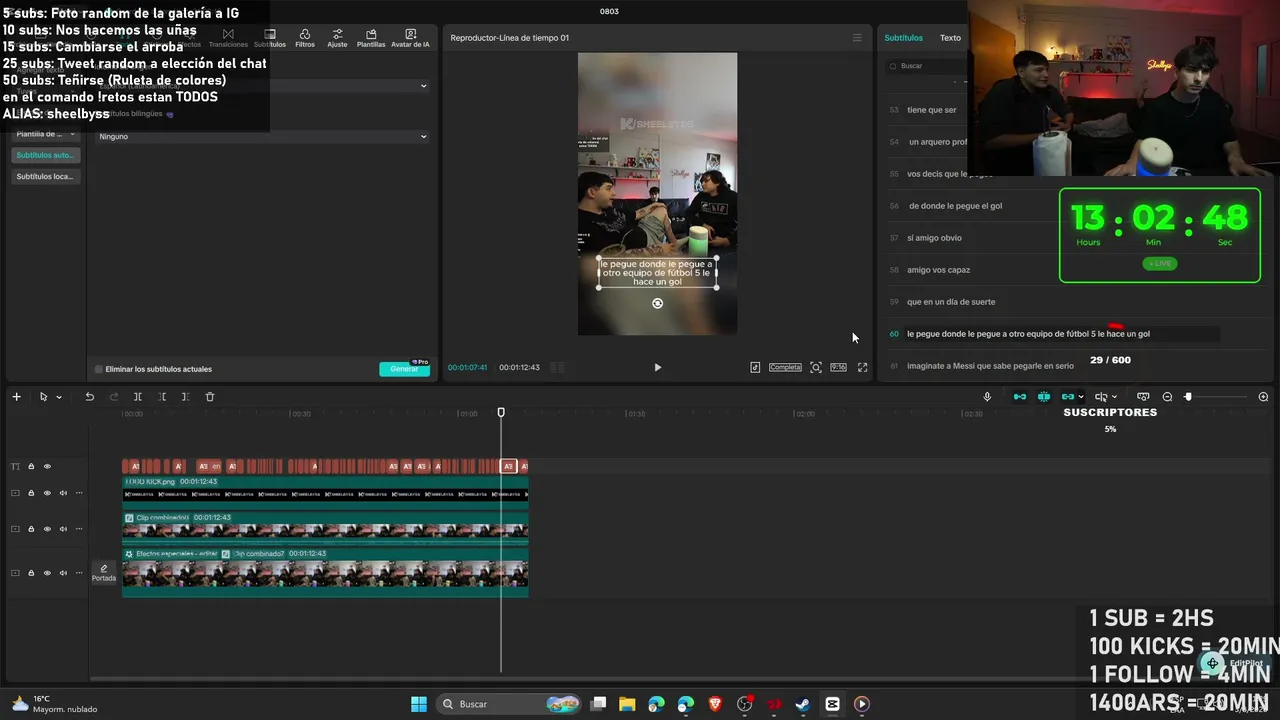Open File Explorer from the taskbar
The width and height of the screenshot is (1280, 720).
coord(627,704)
